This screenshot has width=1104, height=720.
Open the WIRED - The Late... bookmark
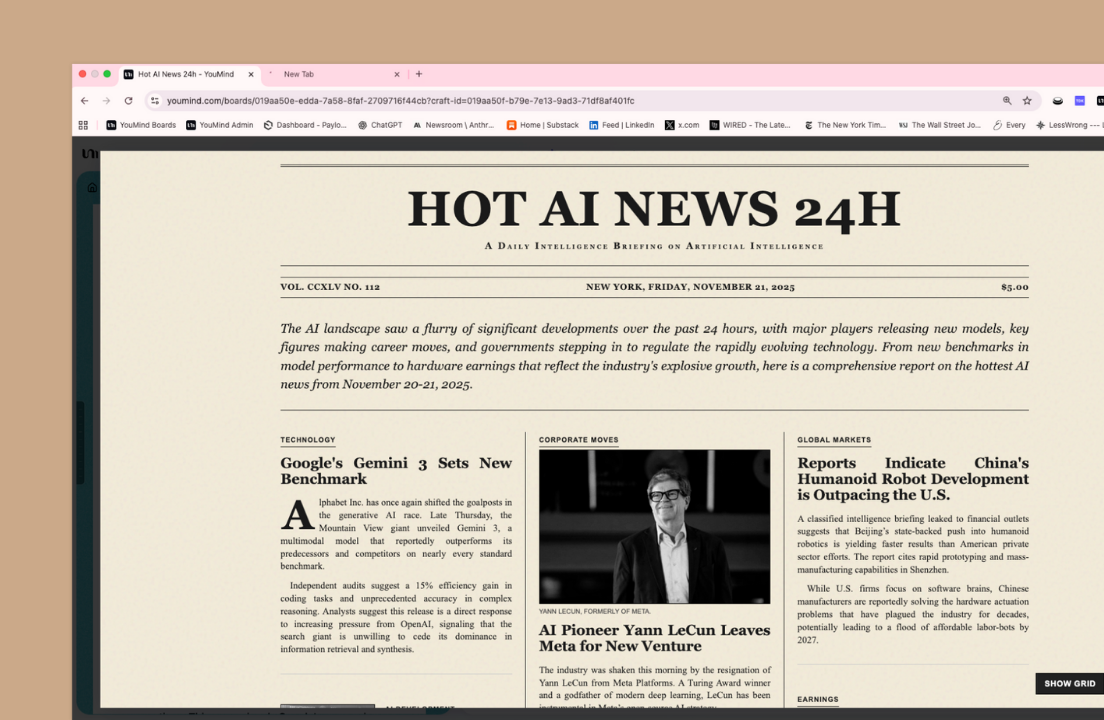(x=750, y=125)
